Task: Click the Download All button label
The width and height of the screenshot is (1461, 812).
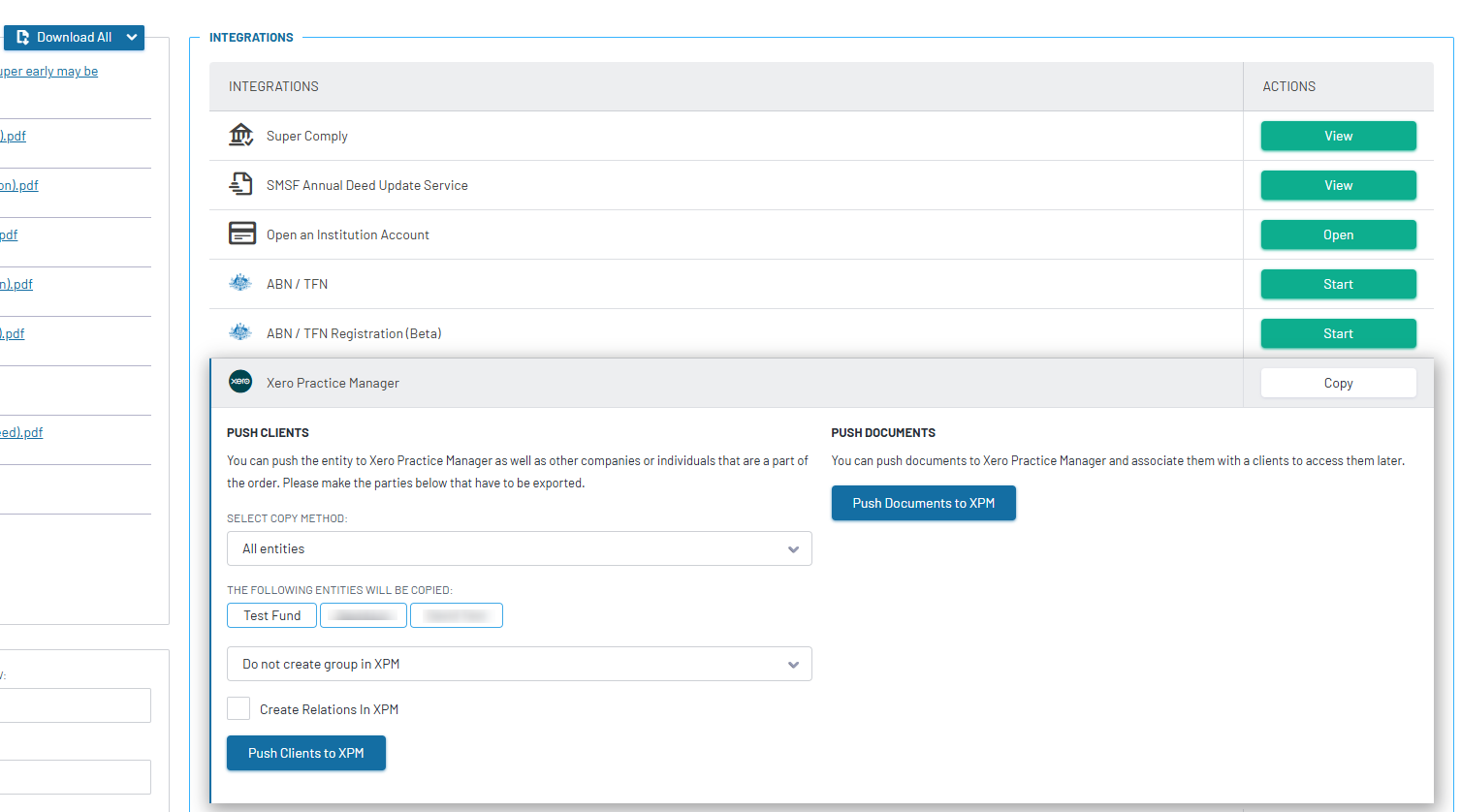Action: [x=74, y=37]
